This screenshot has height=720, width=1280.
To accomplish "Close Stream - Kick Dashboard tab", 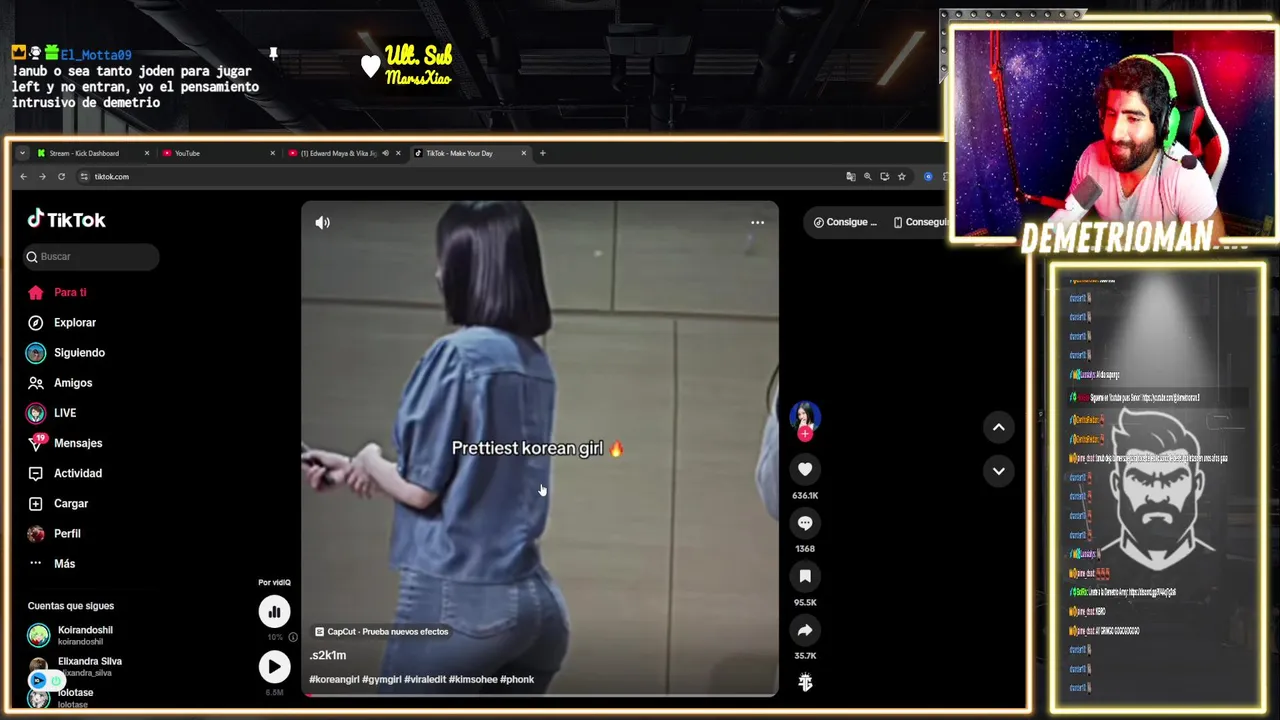I will pyautogui.click(x=146, y=153).
